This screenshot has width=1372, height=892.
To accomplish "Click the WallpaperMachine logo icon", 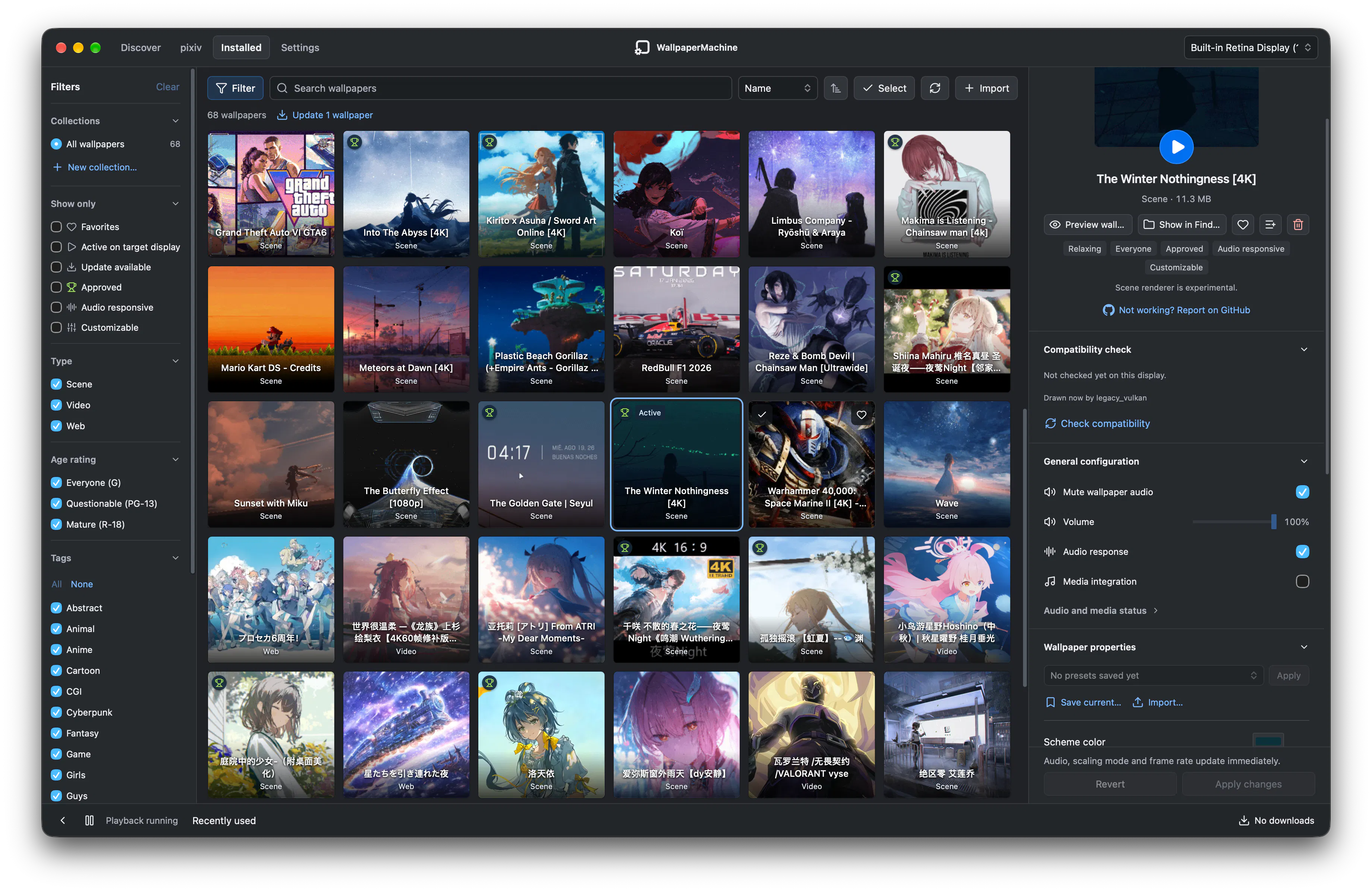I will (642, 47).
